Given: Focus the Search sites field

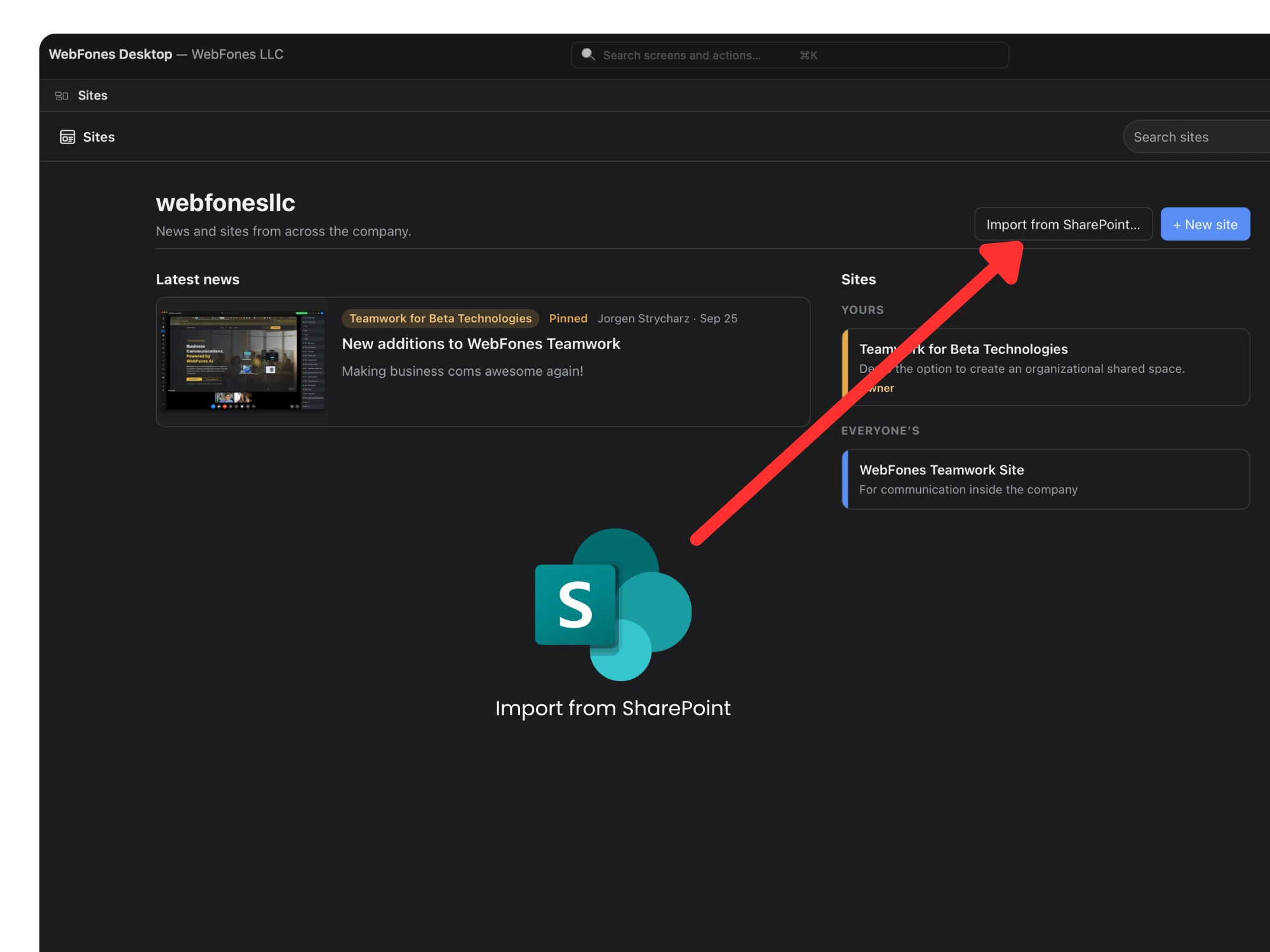Looking at the screenshot, I should (1196, 136).
